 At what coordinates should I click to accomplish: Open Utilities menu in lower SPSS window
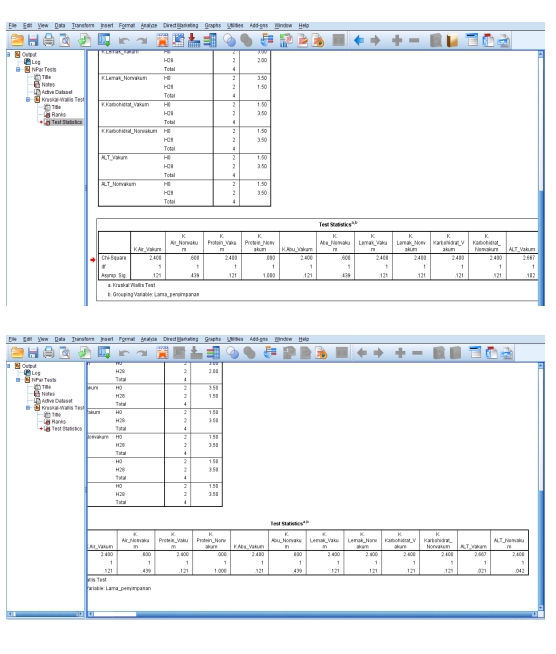[235, 339]
